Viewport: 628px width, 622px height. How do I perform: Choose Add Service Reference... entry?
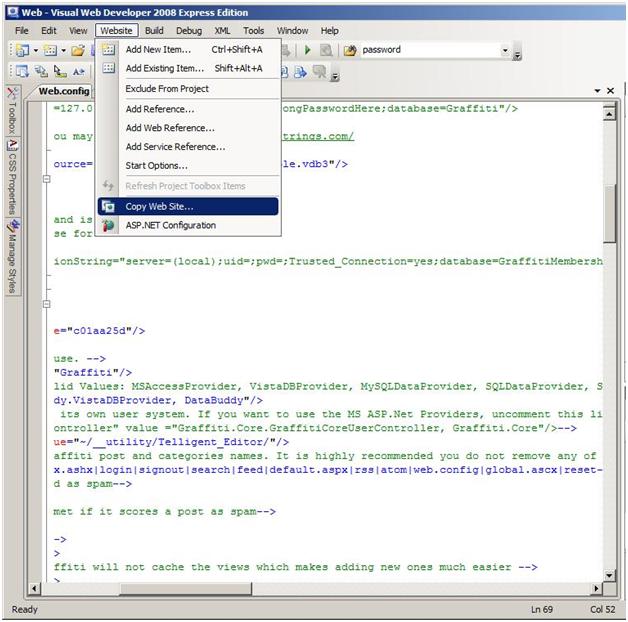pyautogui.click(x=188, y=147)
